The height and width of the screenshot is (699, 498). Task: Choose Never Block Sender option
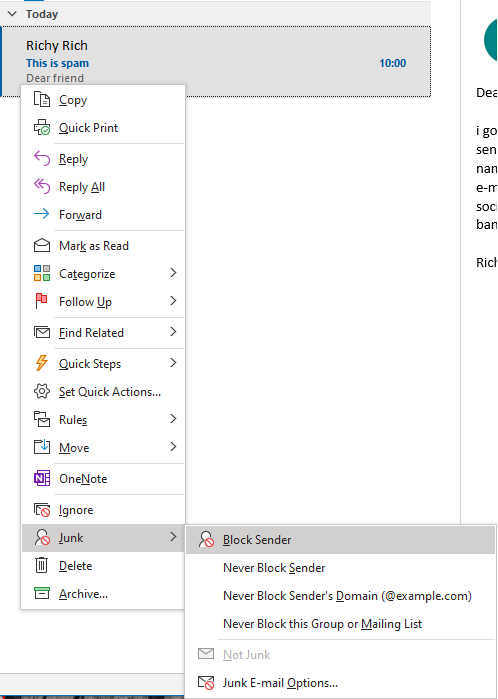pyautogui.click(x=340, y=567)
